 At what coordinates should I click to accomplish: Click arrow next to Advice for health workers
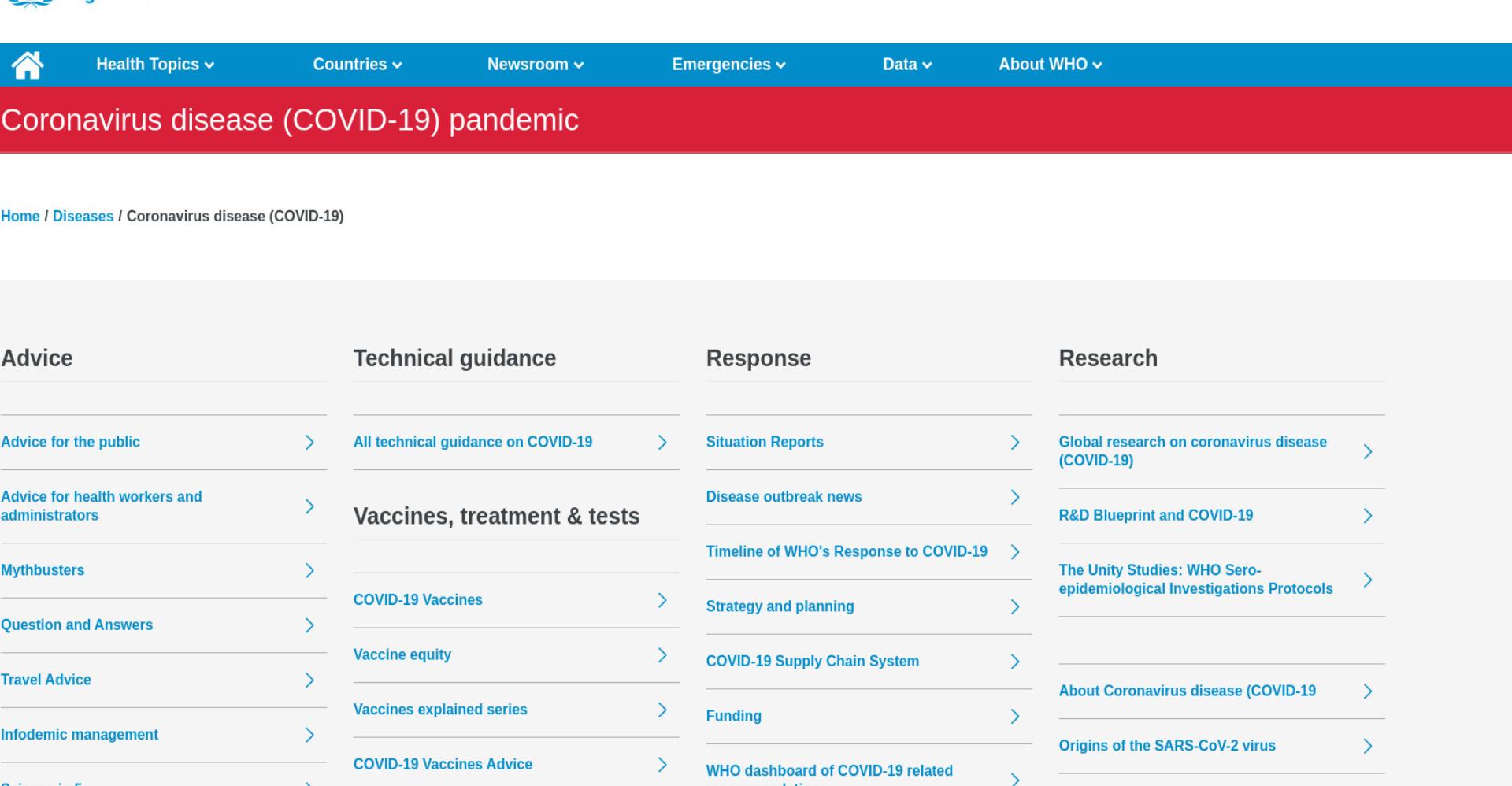(309, 506)
